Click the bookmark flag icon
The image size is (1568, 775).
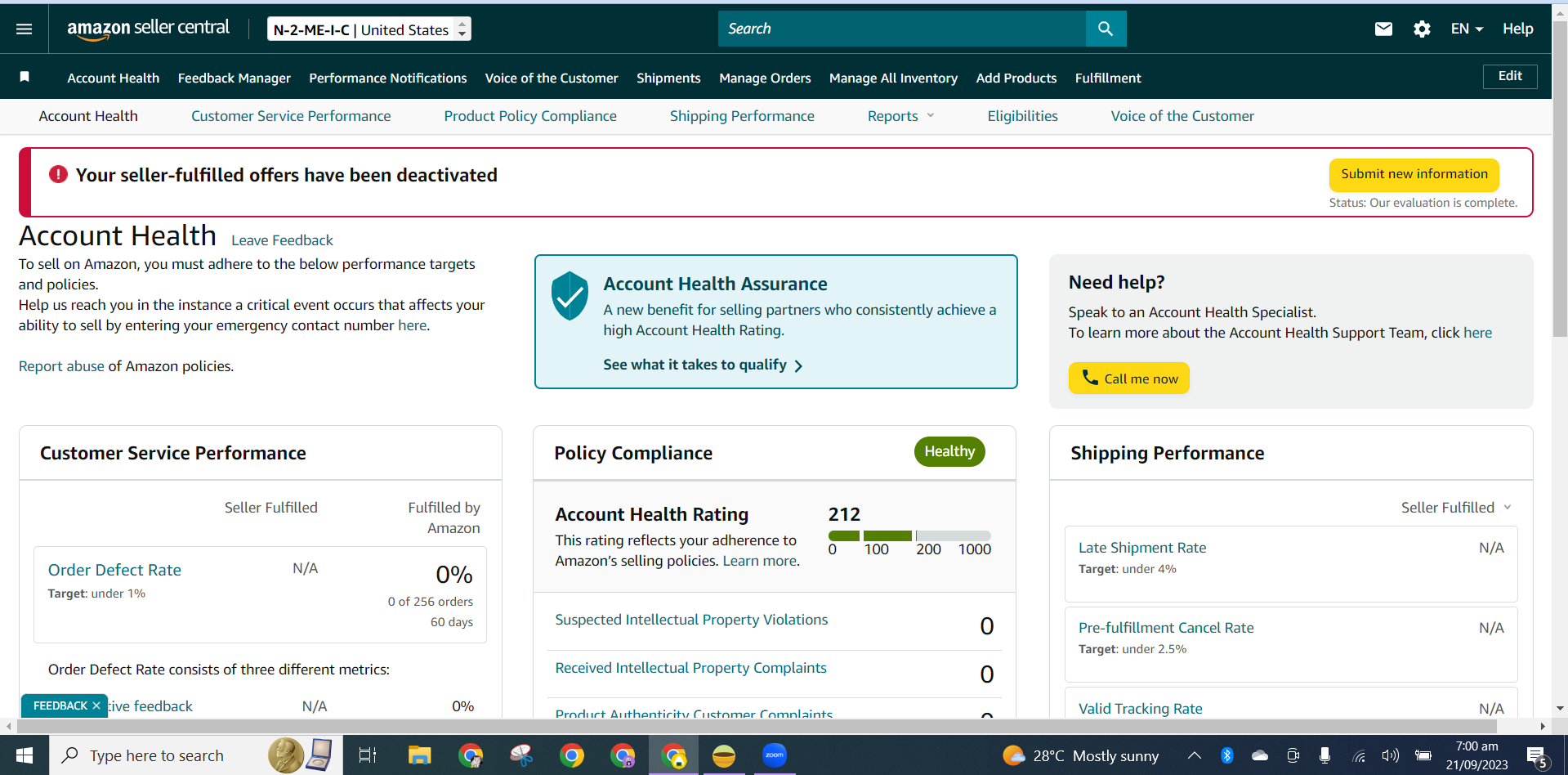[25, 77]
